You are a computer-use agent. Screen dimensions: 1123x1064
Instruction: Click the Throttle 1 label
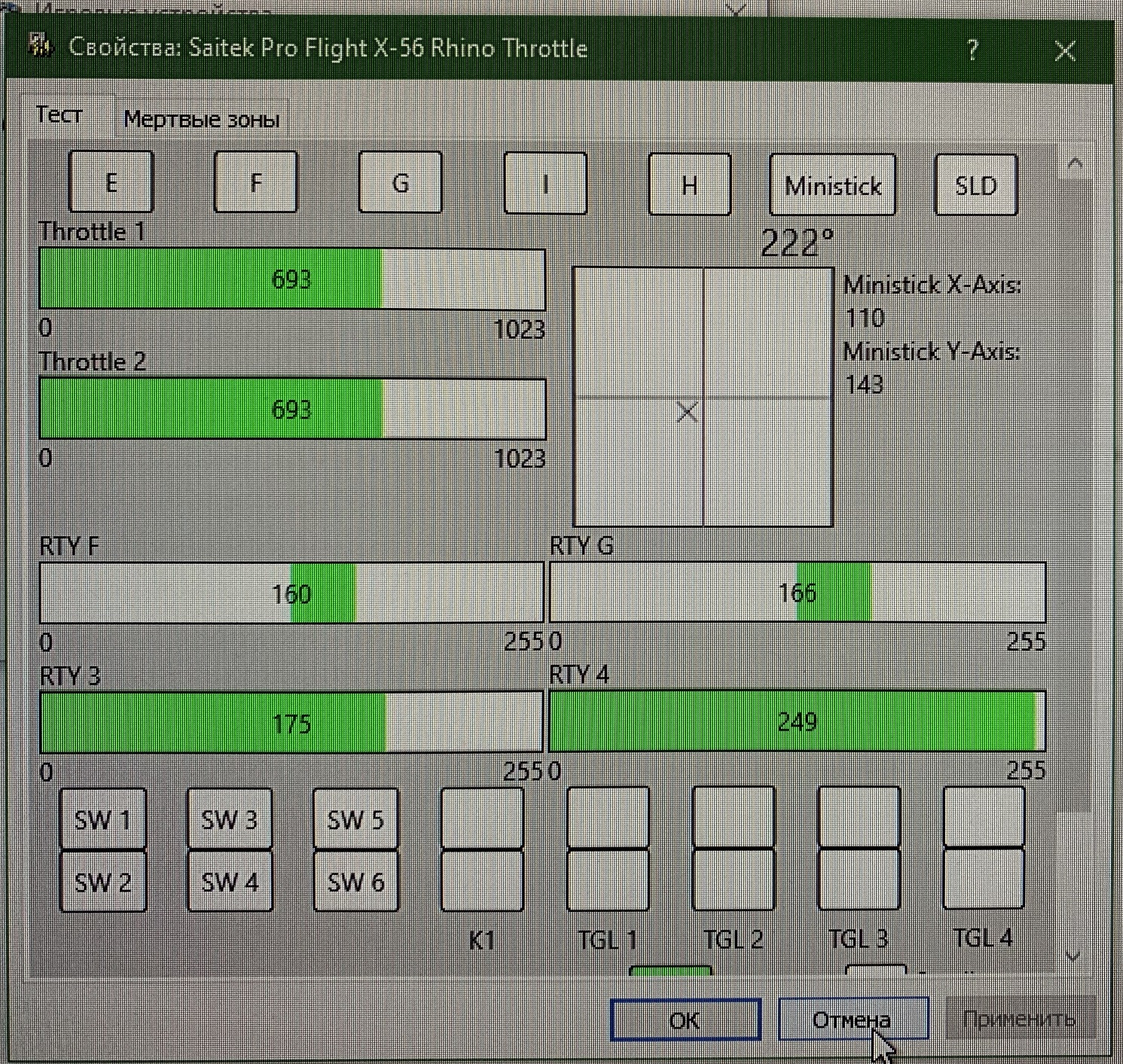pyautogui.click(x=92, y=232)
